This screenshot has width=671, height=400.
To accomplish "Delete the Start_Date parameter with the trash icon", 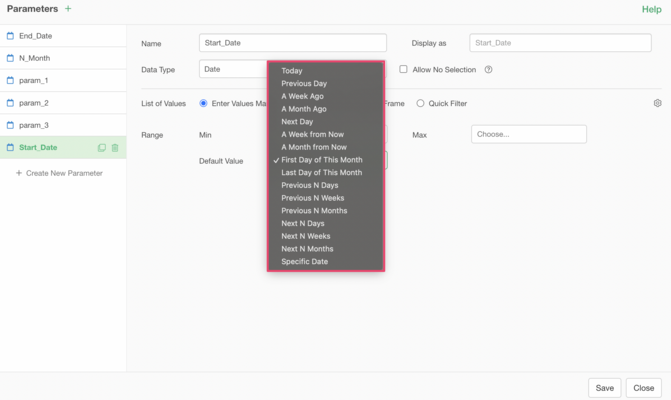I will pos(115,148).
